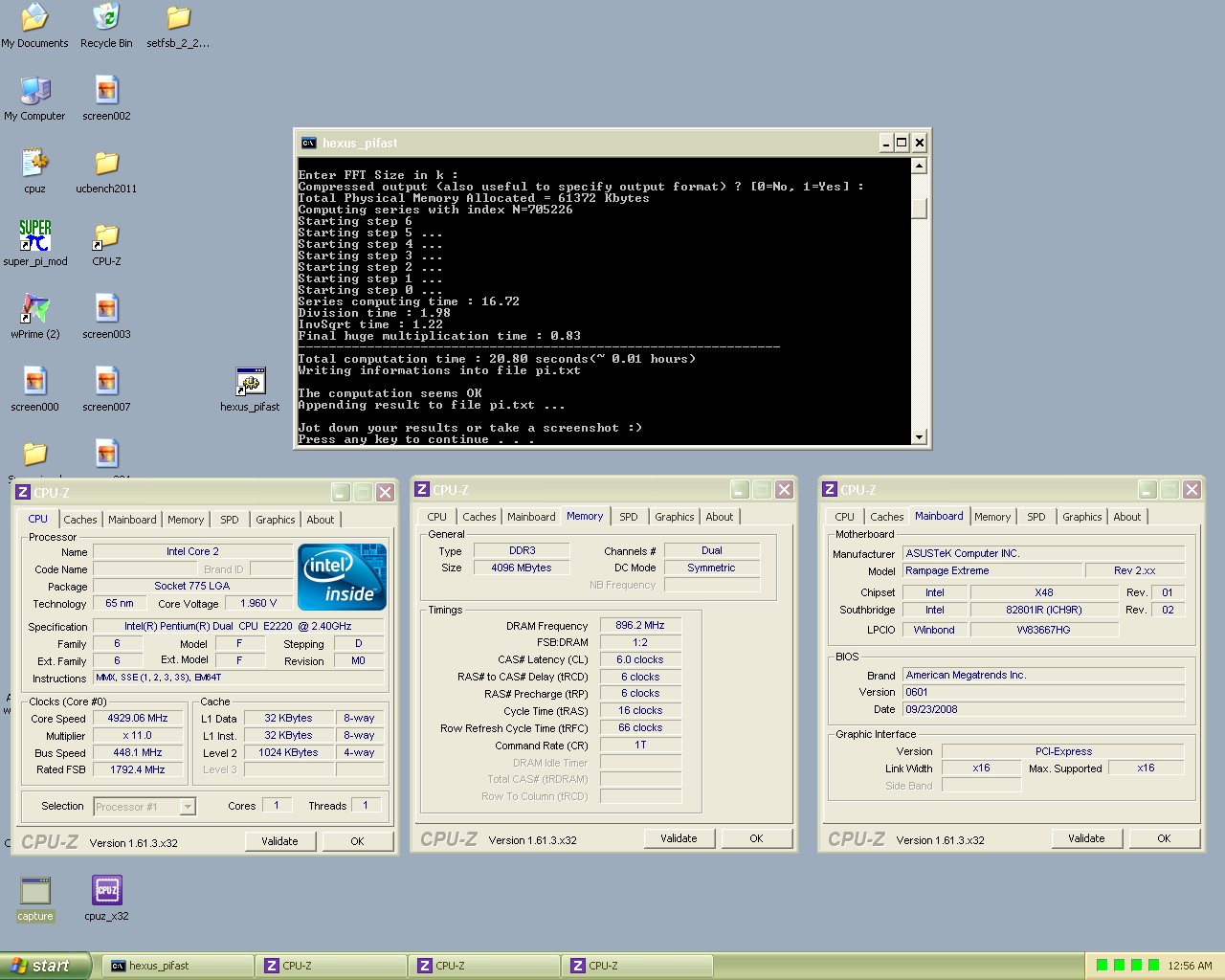Select the screen007 image file icon
The height and width of the screenshot is (980, 1225).
pos(106,382)
